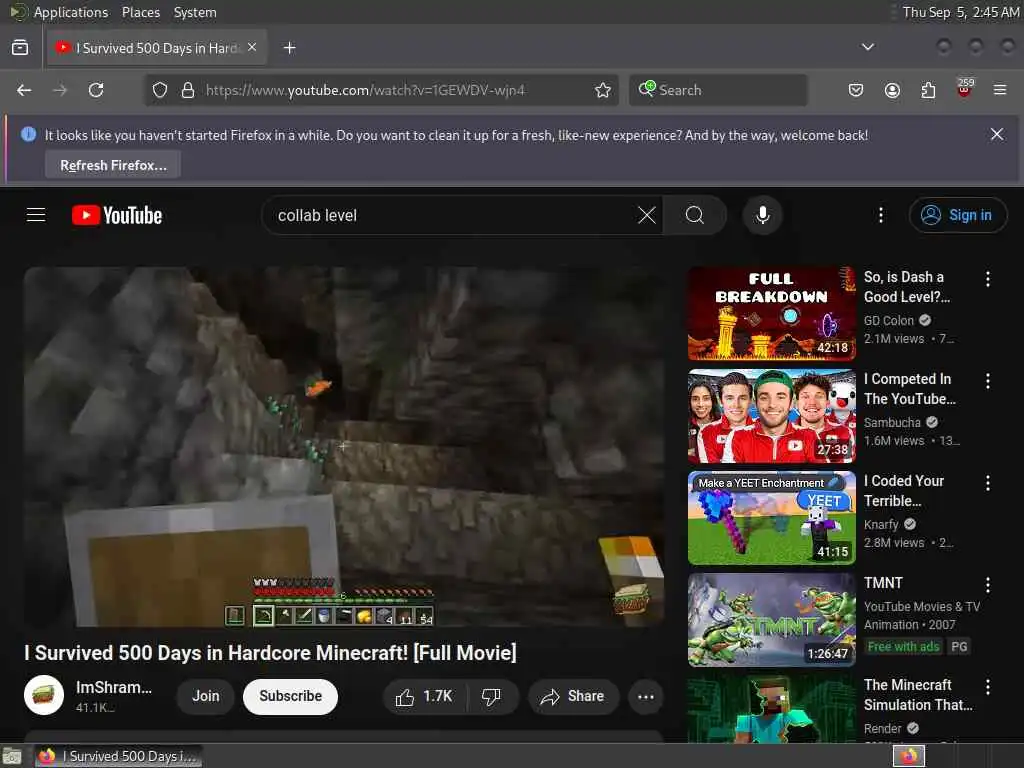Subscribe to ImShram channel
This screenshot has height=768, width=1024.
291,697
